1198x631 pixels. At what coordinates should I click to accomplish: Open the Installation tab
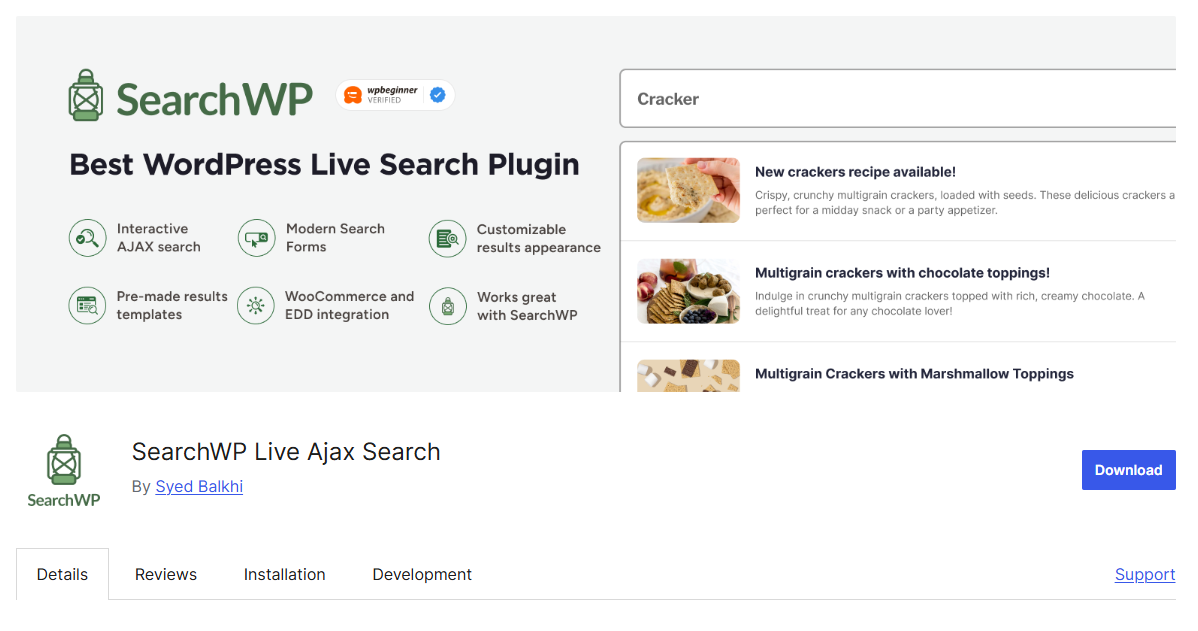click(284, 574)
